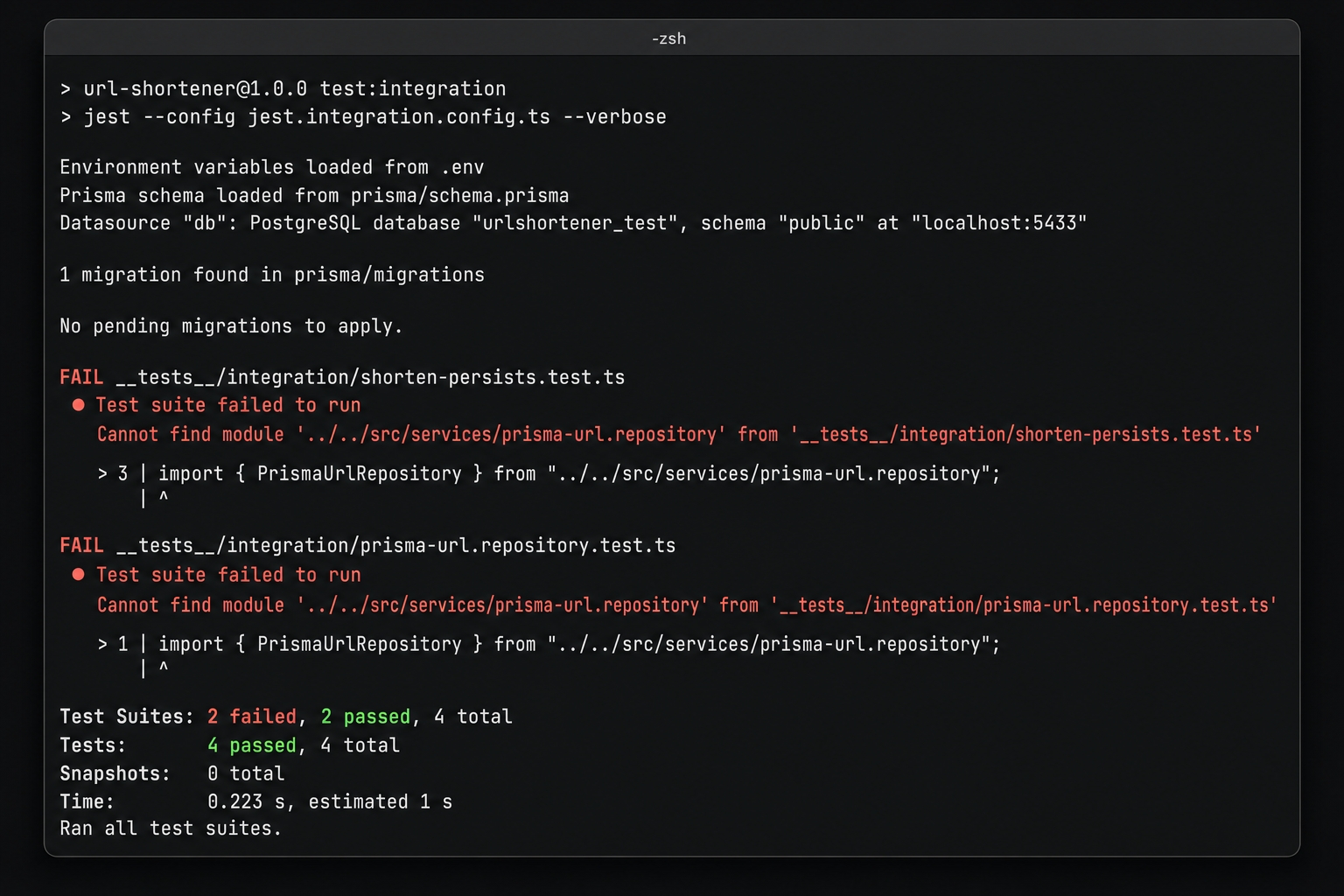
Task: Click caret marker under import line 3
Action: coord(164,498)
